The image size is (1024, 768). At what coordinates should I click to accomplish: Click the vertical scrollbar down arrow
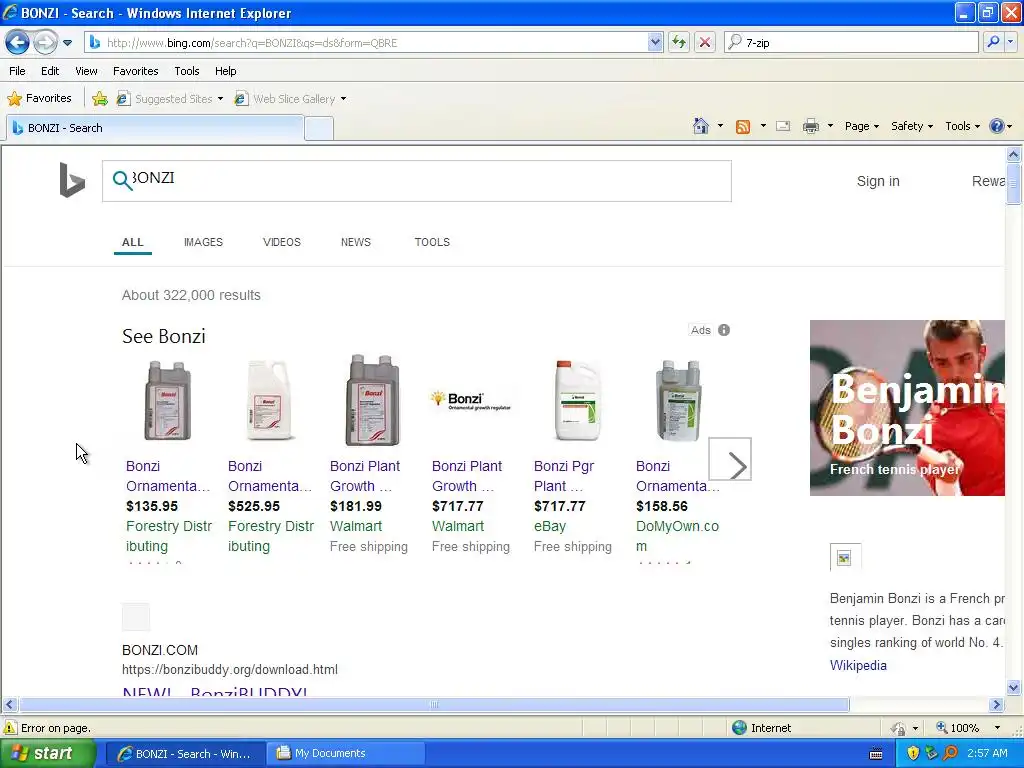(x=1013, y=687)
